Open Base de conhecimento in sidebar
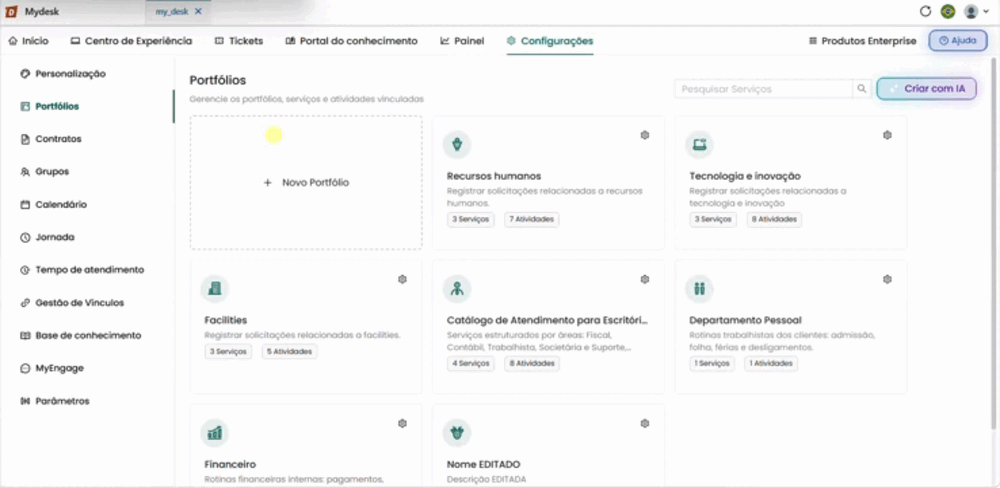 coord(80,336)
